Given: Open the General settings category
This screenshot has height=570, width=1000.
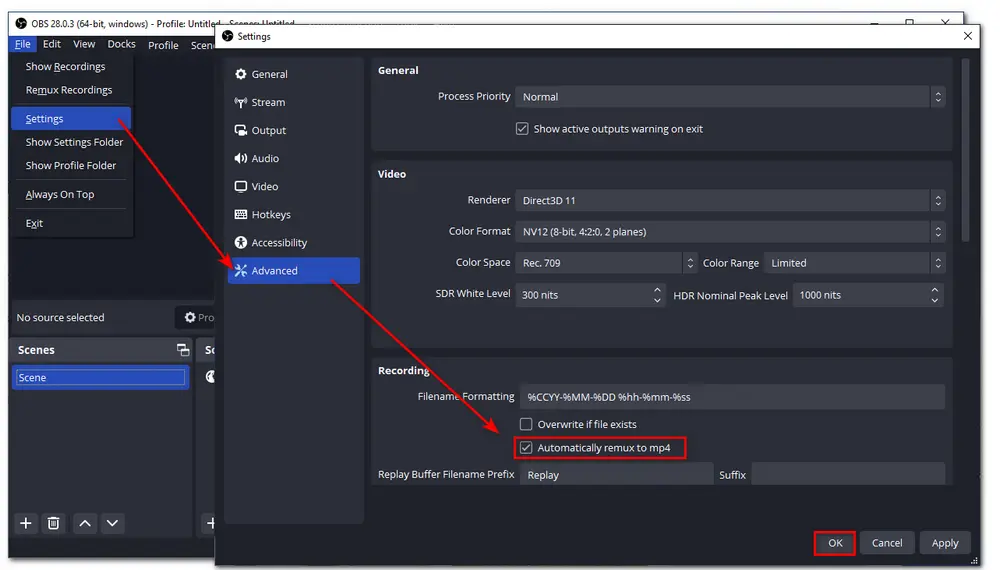Looking at the screenshot, I should pos(293,74).
